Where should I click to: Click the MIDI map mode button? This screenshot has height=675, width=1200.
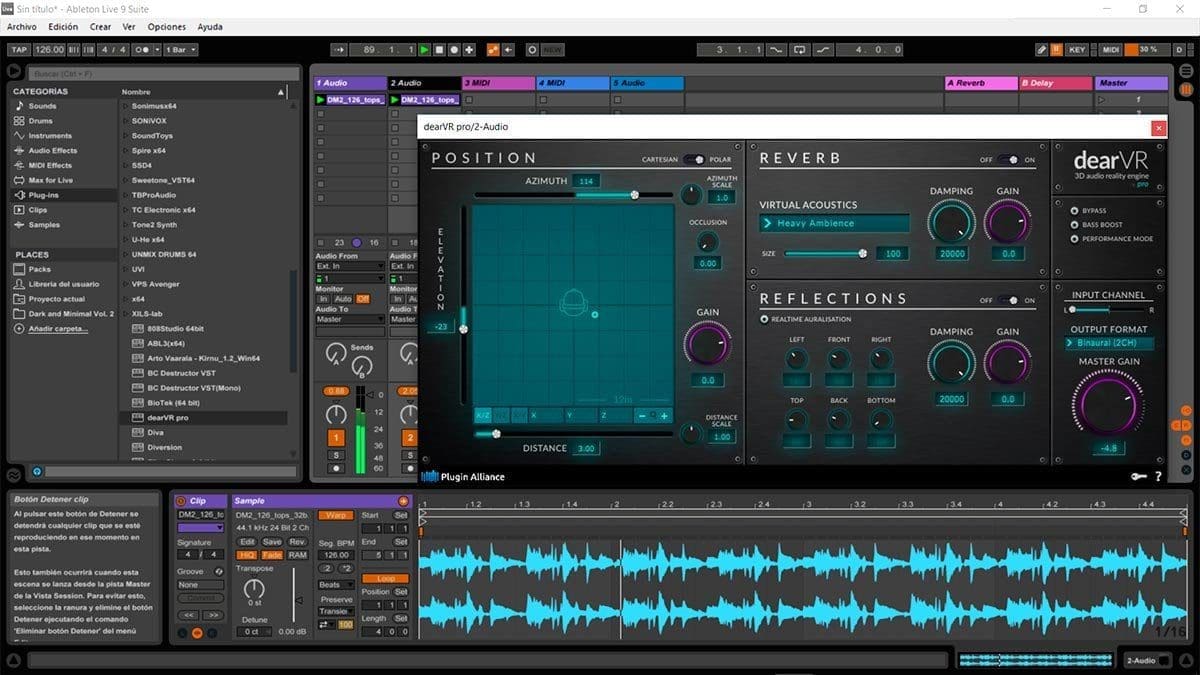tap(1110, 49)
